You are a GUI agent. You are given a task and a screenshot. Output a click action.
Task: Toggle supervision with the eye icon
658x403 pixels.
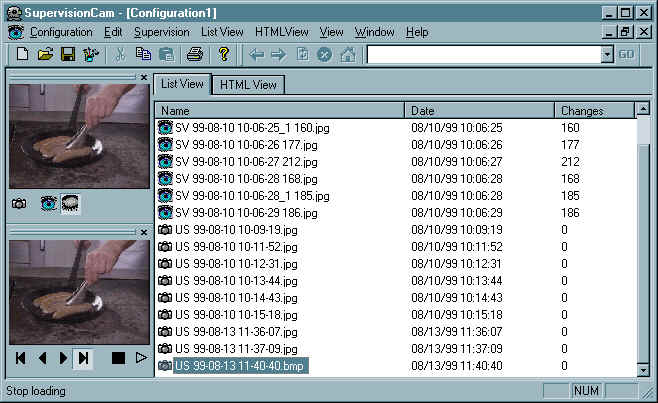[49, 204]
